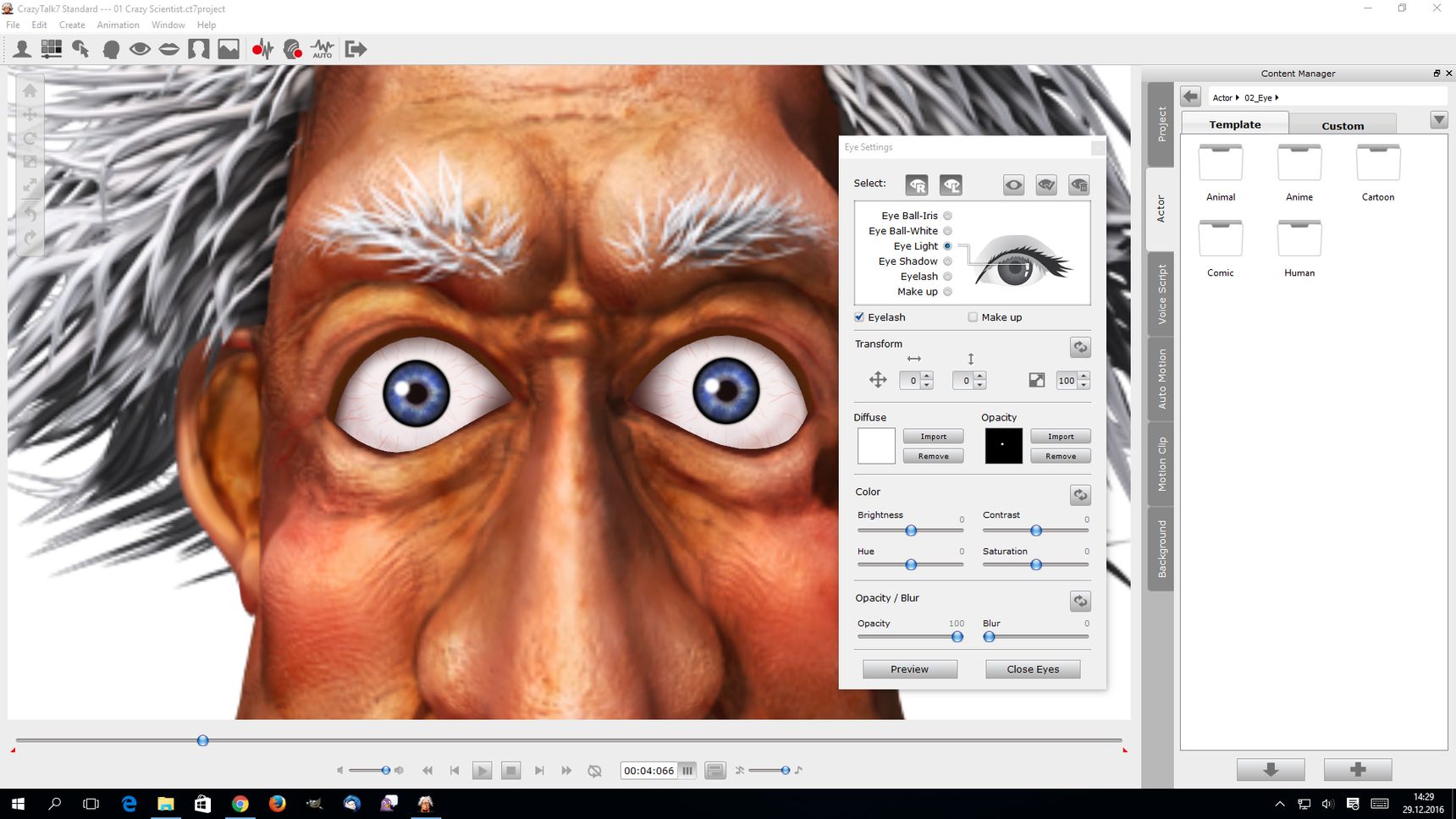Expand the 02_Eye breadcrumb arrow
The height and width of the screenshot is (819, 1456).
(1277, 97)
